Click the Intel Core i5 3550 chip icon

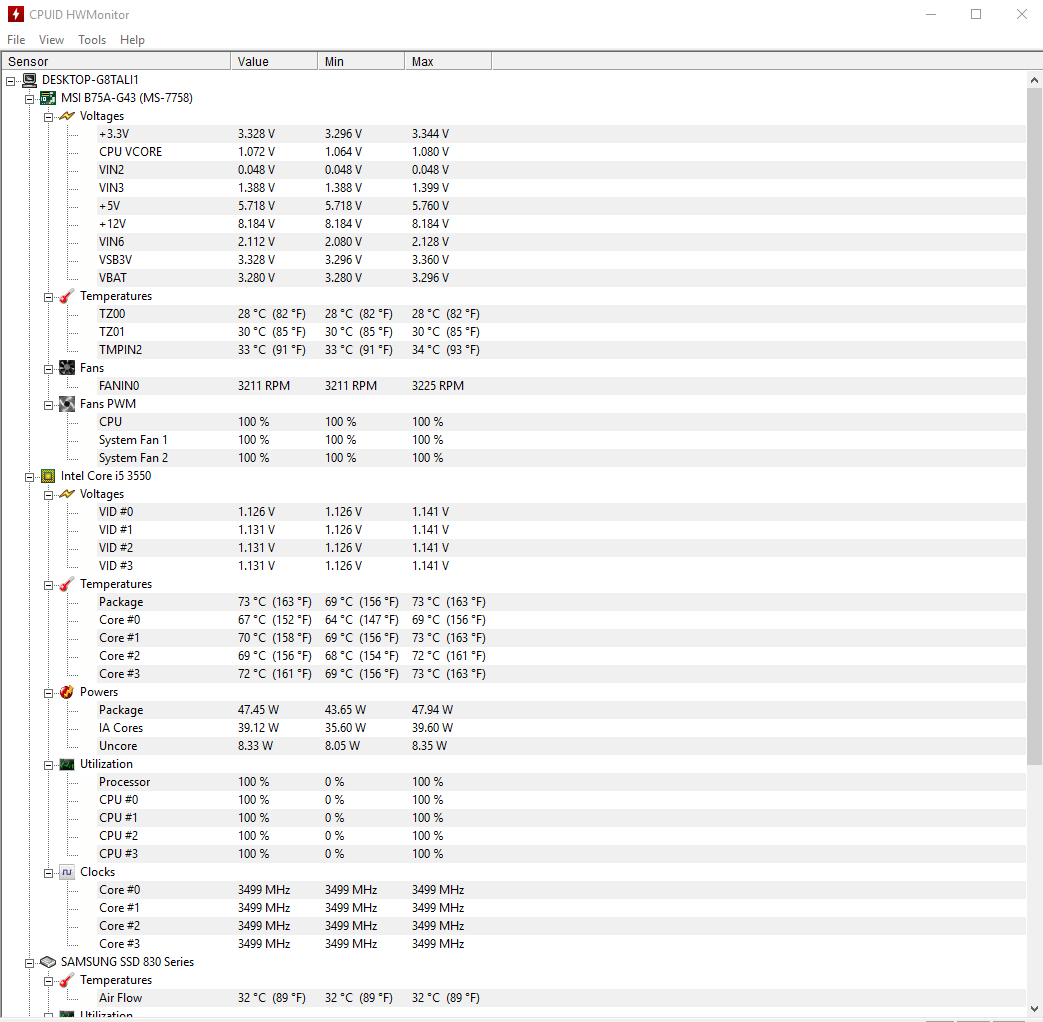tap(48, 476)
